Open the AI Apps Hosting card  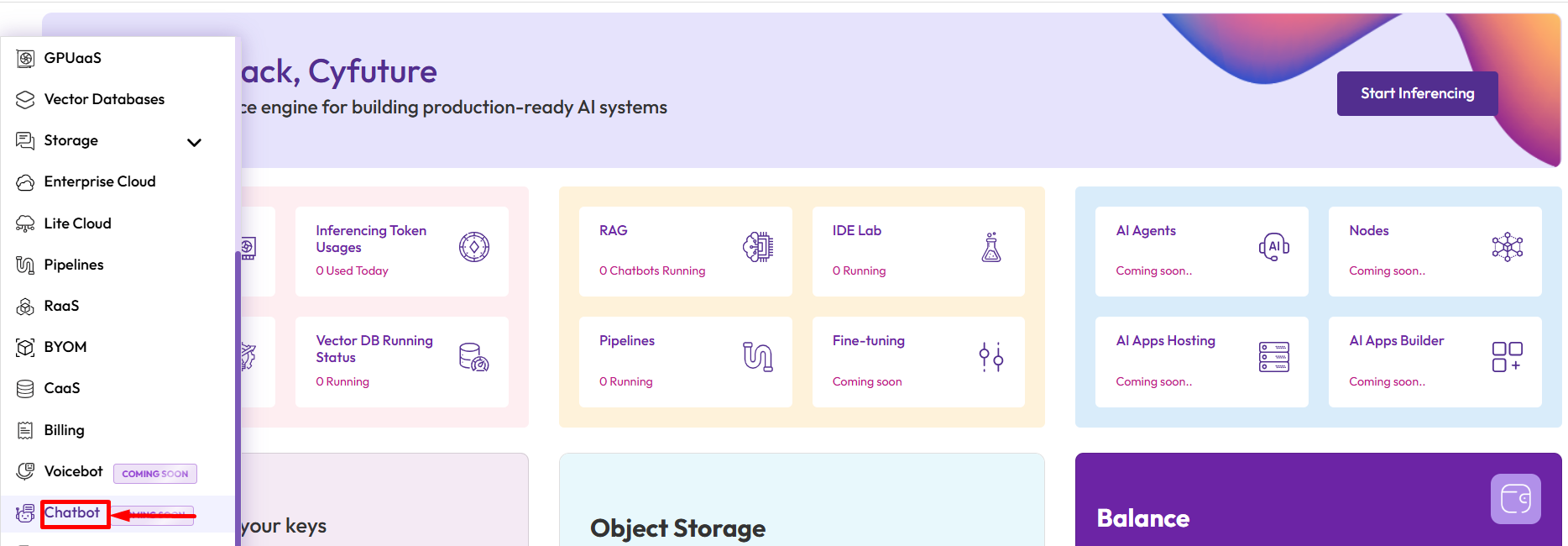coord(1201,361)
